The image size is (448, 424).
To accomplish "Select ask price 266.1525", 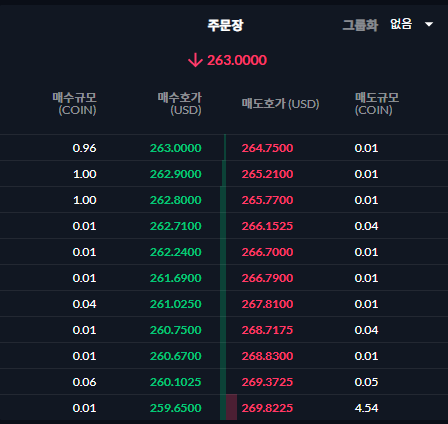I will click(267, 226).
